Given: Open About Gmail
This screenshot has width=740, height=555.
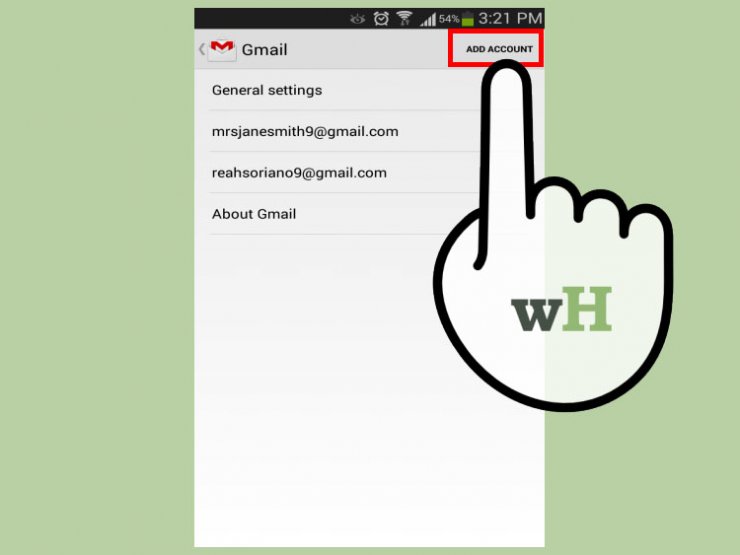Looking at the screenshot, I should [369, 214].
